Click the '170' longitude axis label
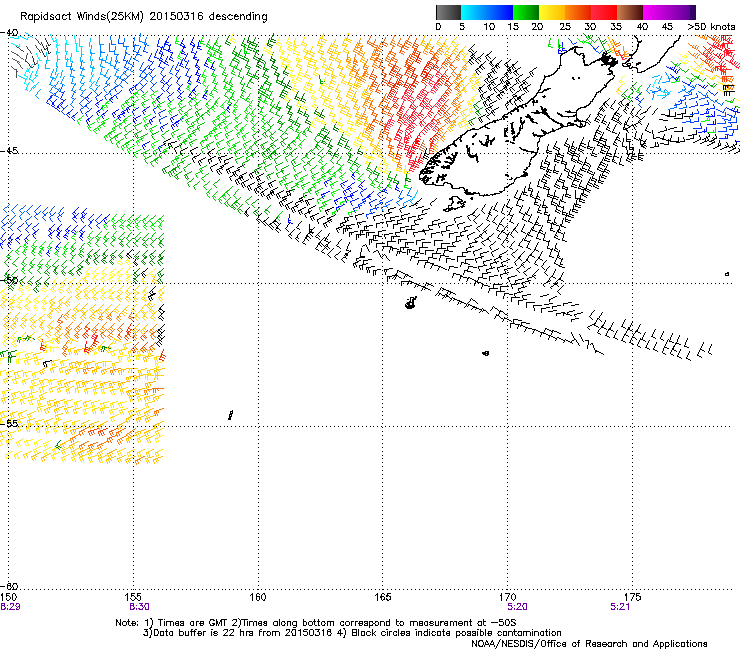The height and width of the screenshot is (650, 740). (507, 597)
